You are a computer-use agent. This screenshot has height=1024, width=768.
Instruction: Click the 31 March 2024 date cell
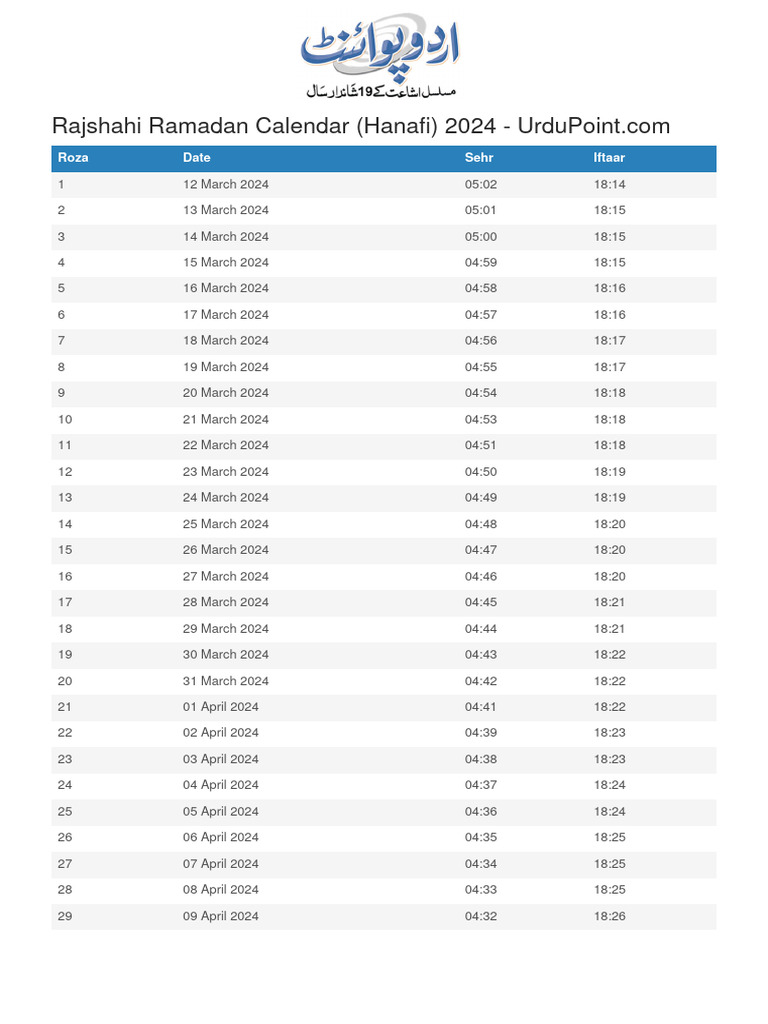click(x=226, y=681)
